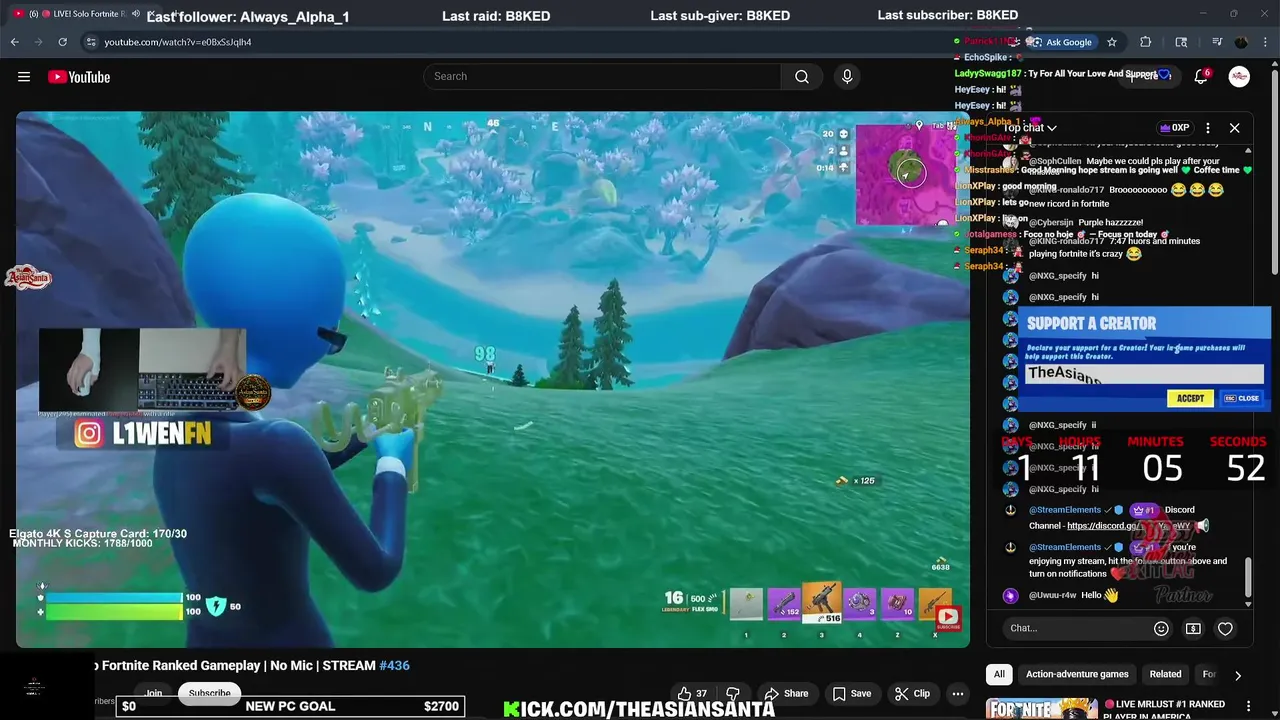This screenshot has width=1280, height=720.
Task: Send heart reaction in live chat
Action: tap(1225, 629)
